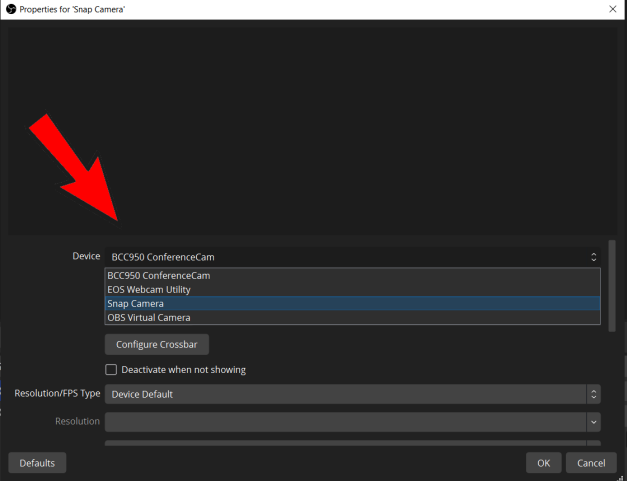Viewport: 627px width, 481px height.
Task: Click the partially visible field below Resolution
Action: pyautogui.click(x=345, y=444)
